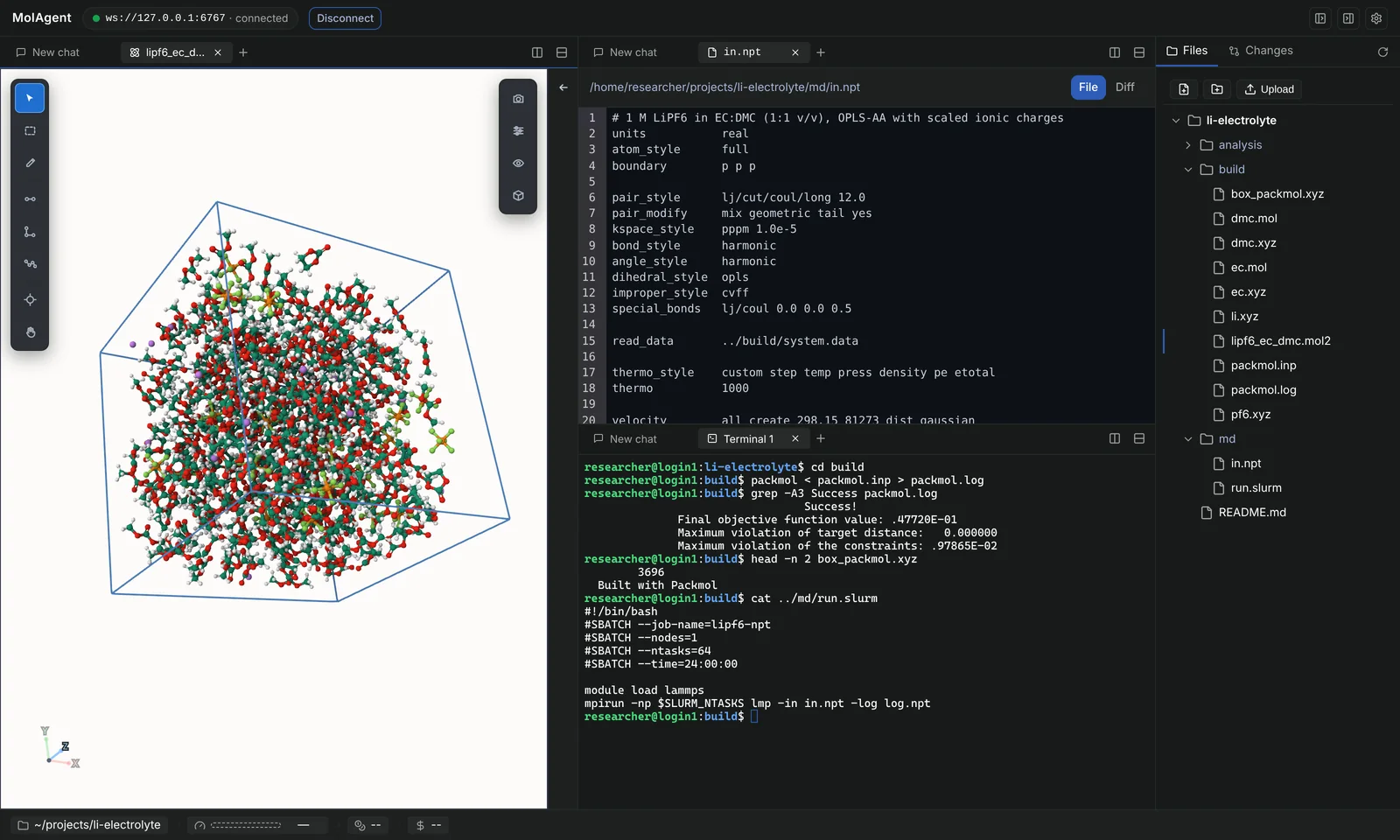
Task: Toggle visibility with the eye icon in viewer
Action: coord(518,164)
